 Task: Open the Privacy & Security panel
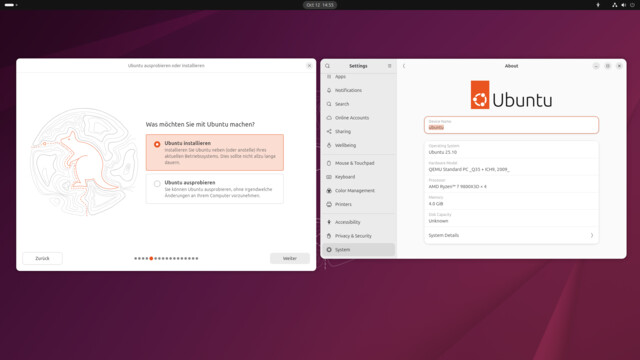358,236
